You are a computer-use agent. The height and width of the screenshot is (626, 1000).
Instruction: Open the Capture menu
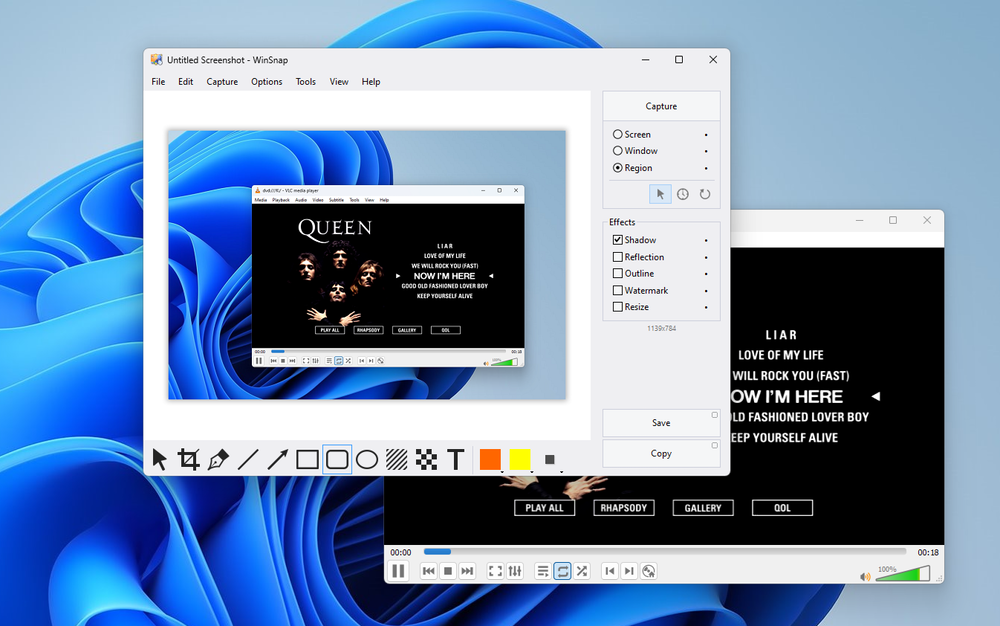pyautogui.click(x=222, y=82)
